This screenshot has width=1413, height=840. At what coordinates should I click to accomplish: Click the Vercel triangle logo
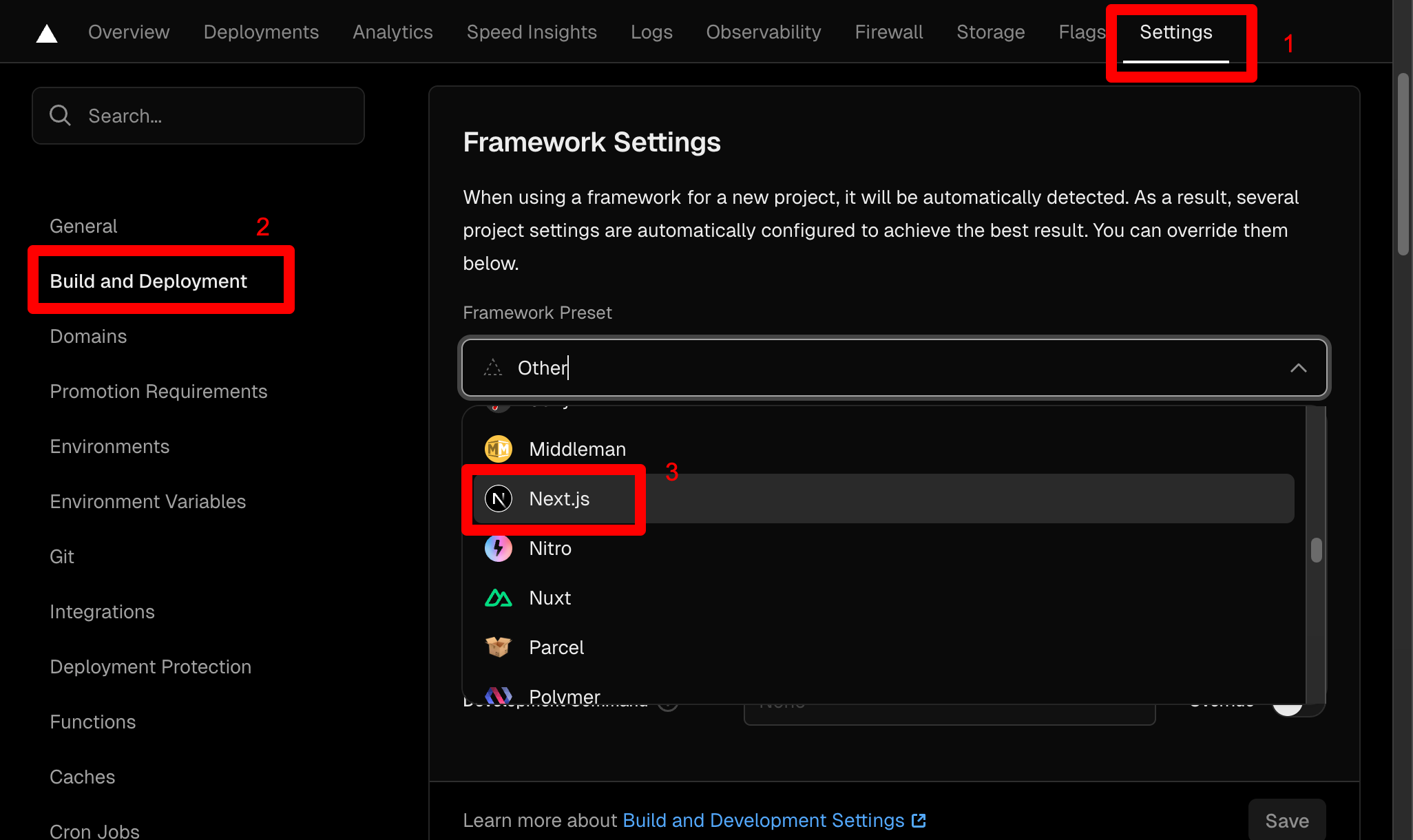click(x=47, y=32)
